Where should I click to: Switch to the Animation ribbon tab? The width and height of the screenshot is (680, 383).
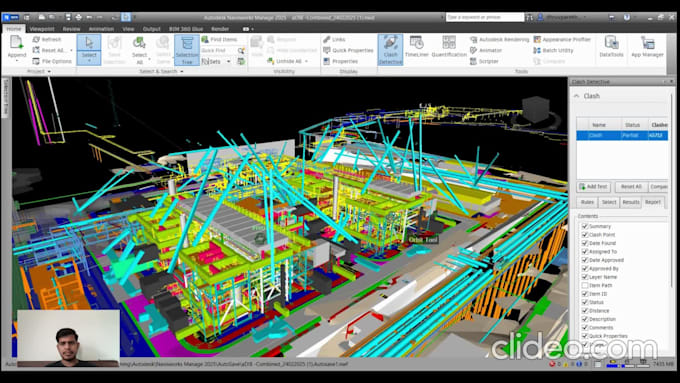[x=101, y=29]
